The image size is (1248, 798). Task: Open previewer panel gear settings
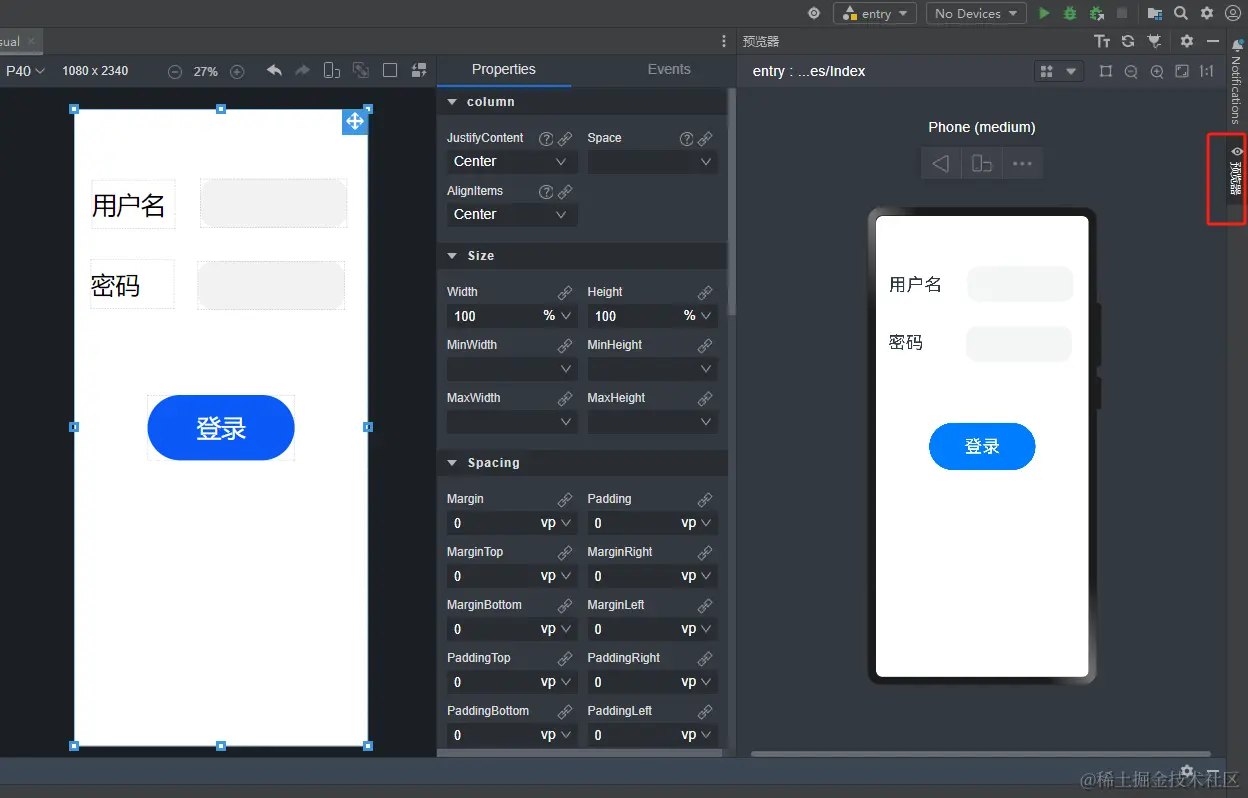(1187, 41)
